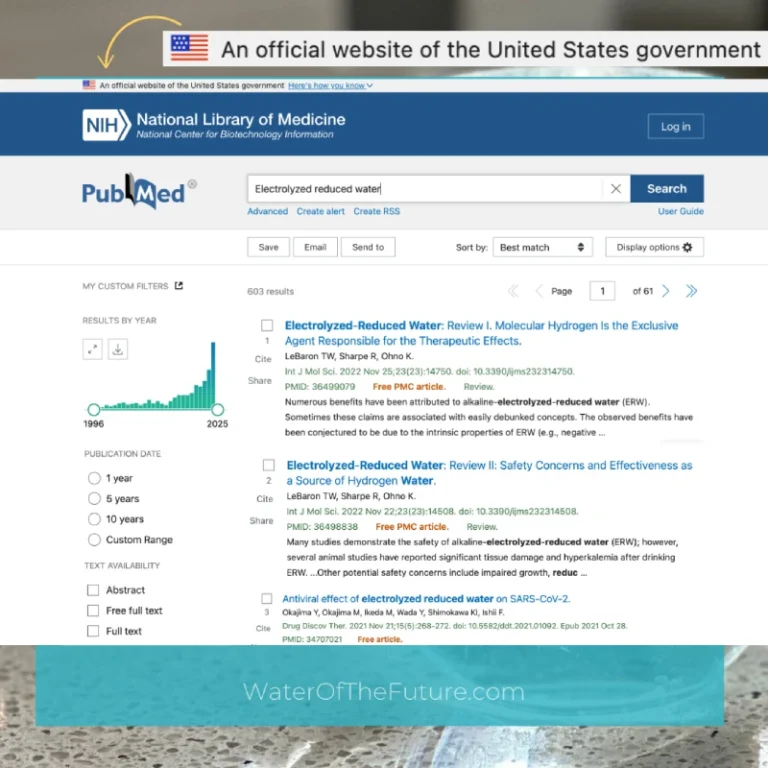Image resolution: width=768 pixels, height=768 pixels.
Task: Click the tallest bar in year histogram
Action: click(x=213, y=375)
